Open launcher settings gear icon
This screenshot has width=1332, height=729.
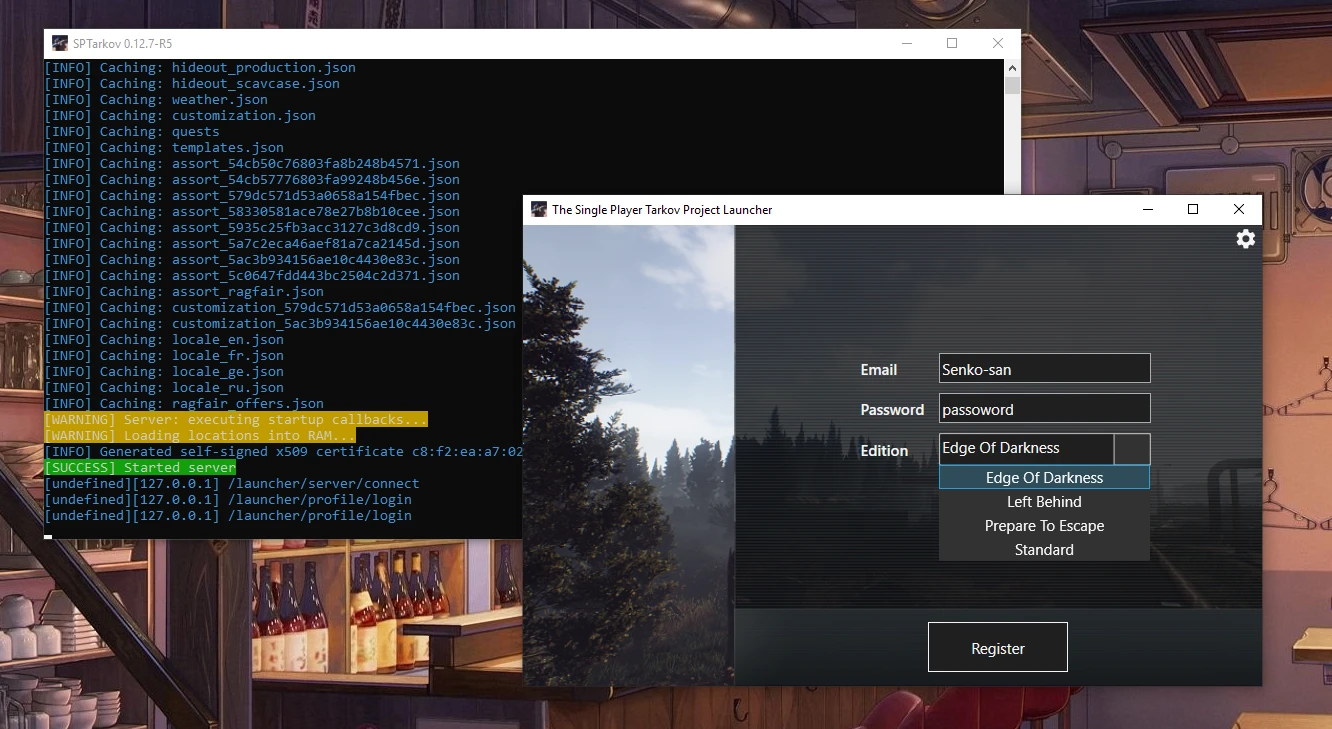pos(1245,239)
